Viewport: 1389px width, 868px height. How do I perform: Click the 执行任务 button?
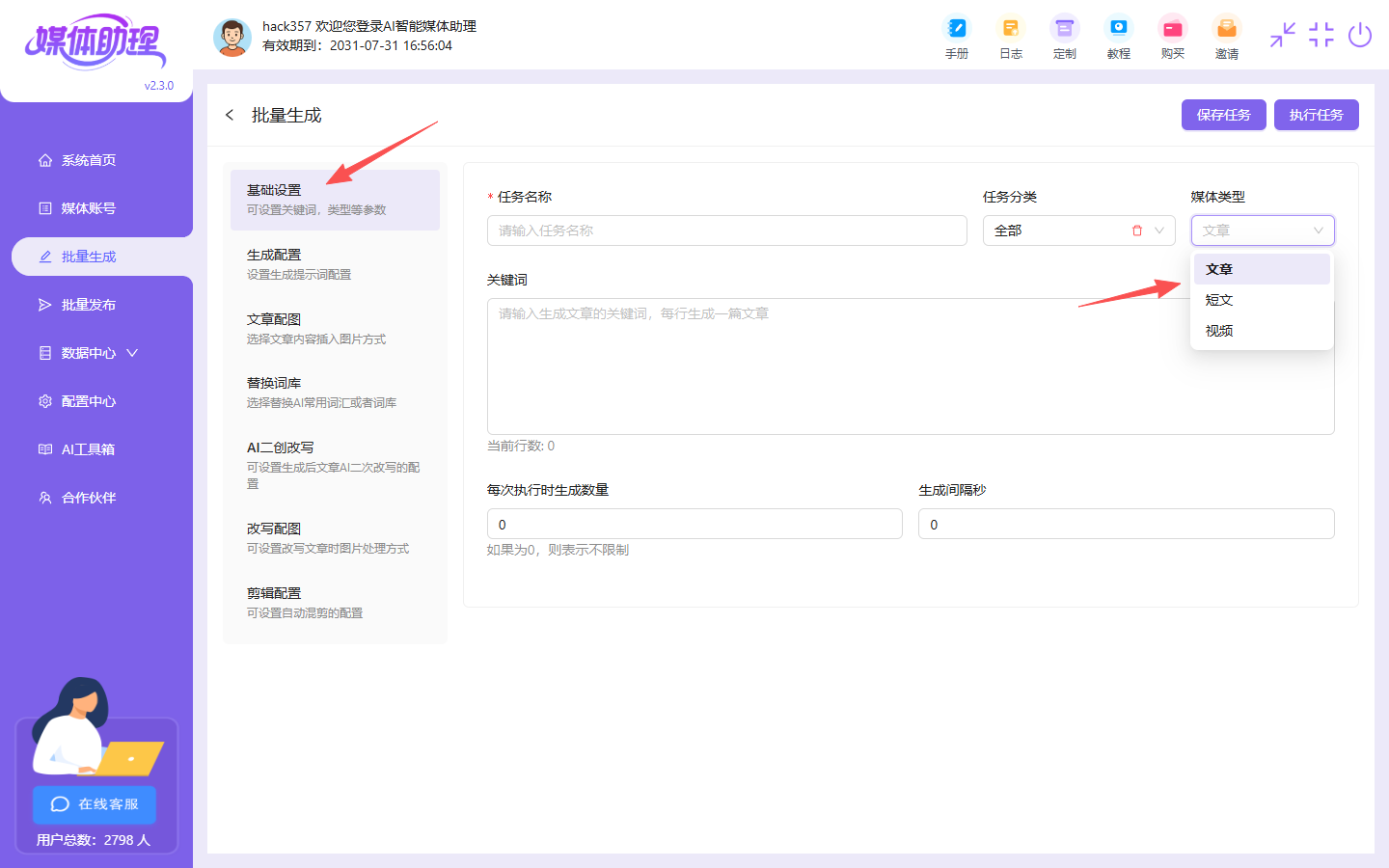point(1316,115)
